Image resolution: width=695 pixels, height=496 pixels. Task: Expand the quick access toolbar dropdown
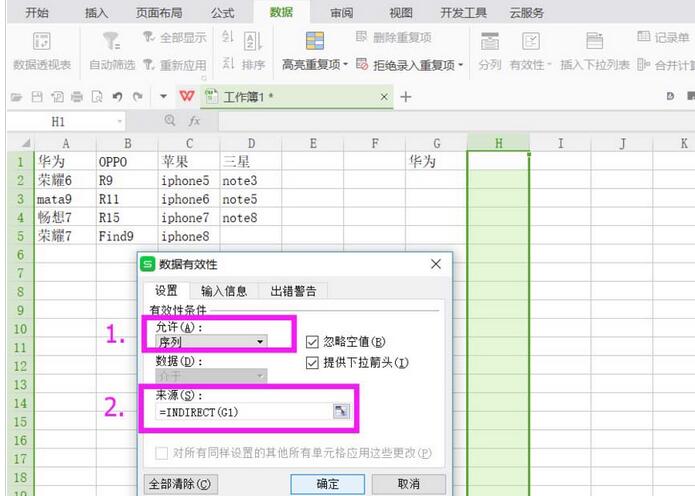163,97
